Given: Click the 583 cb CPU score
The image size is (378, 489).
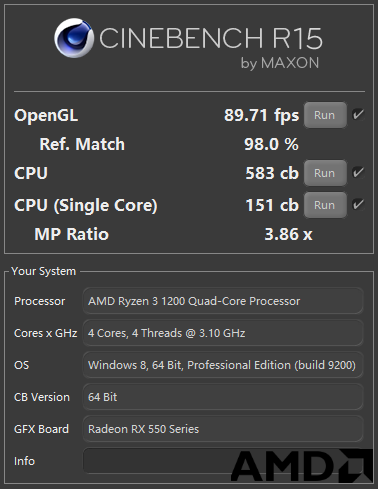Looking at the screenshot, I should [x=272, y=173].
